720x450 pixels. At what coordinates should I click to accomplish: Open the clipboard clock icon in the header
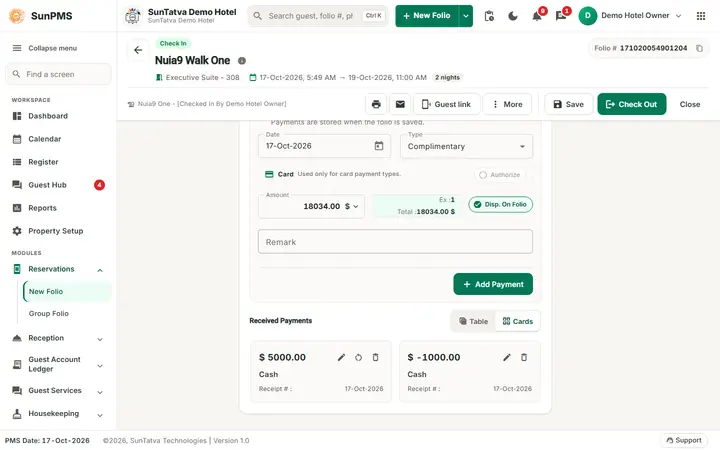coord(489,16)
